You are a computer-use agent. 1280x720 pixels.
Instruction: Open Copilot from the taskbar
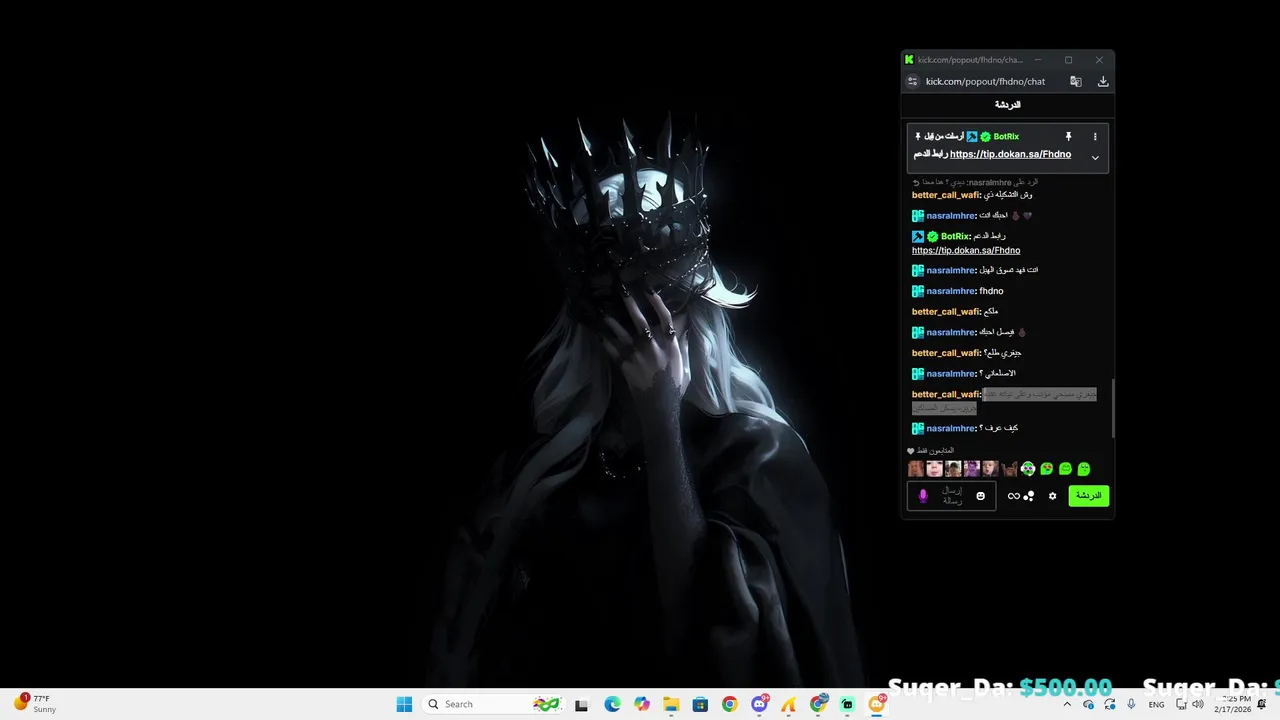click(641, 705)
